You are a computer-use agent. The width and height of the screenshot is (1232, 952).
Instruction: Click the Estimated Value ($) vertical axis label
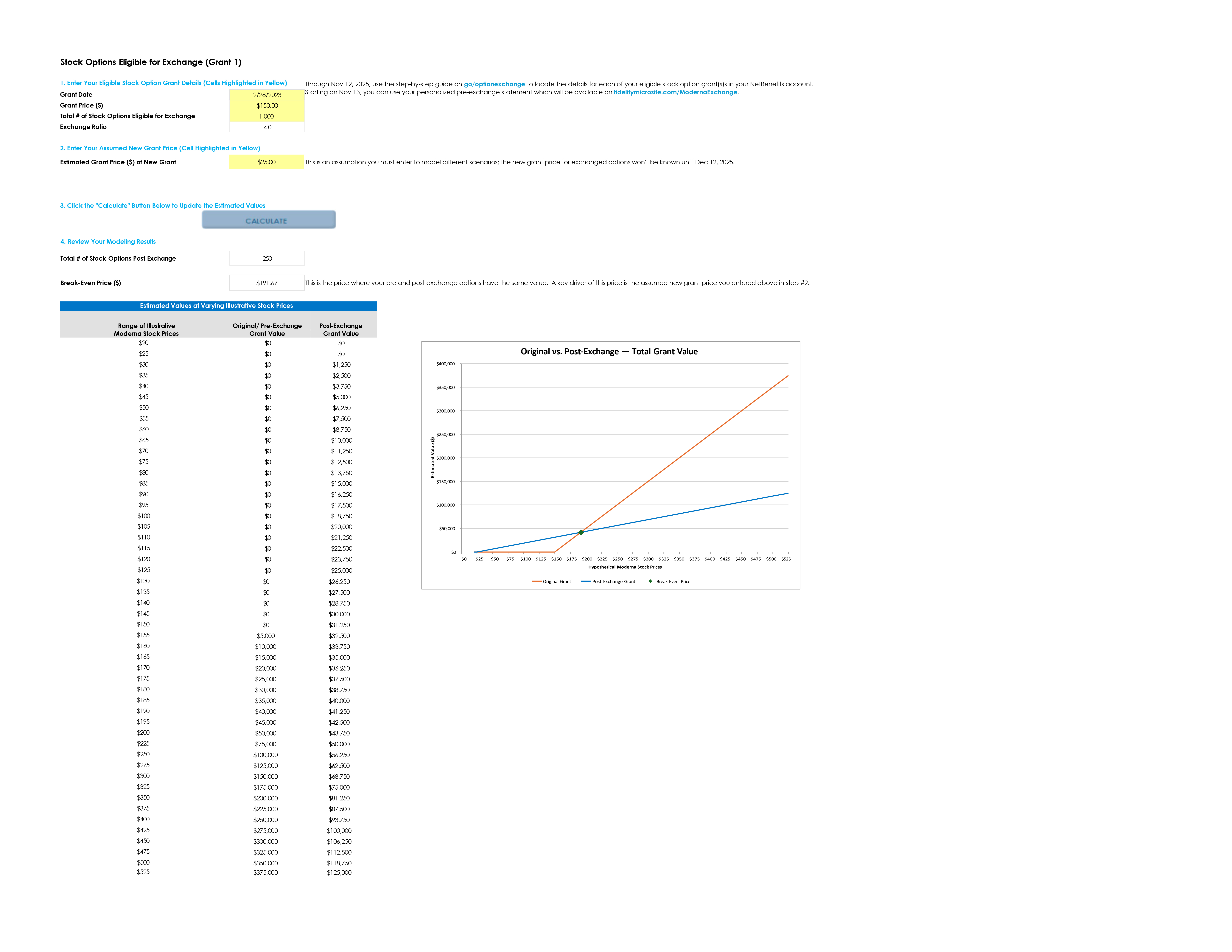click(433, 457)
